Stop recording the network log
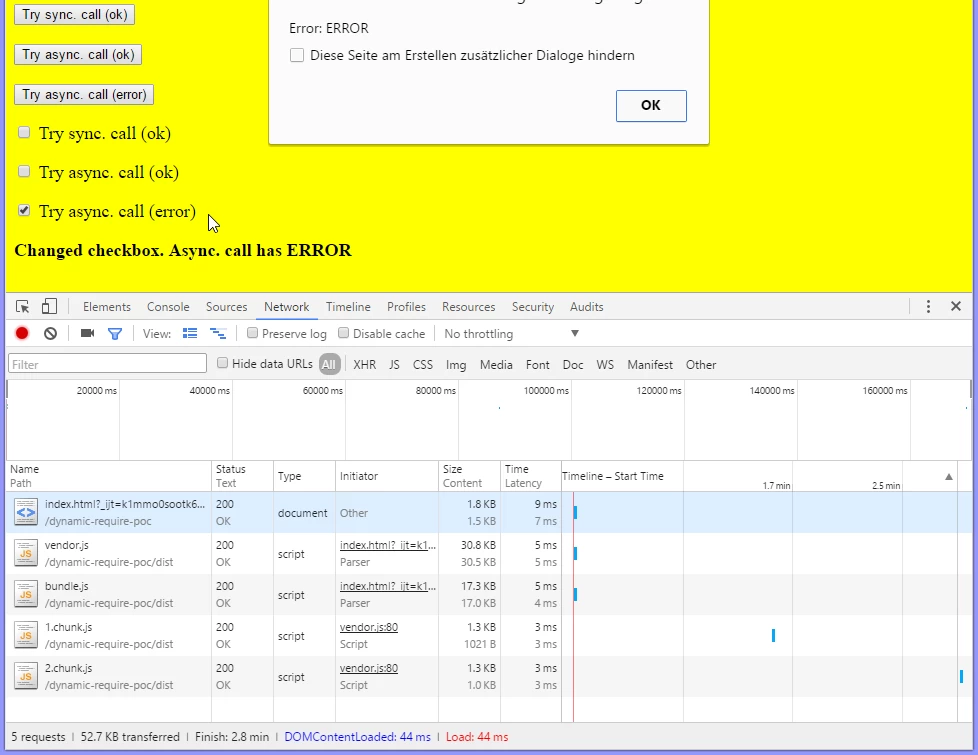Viewport: 978px width, 755px height. (x=22, y=333)
